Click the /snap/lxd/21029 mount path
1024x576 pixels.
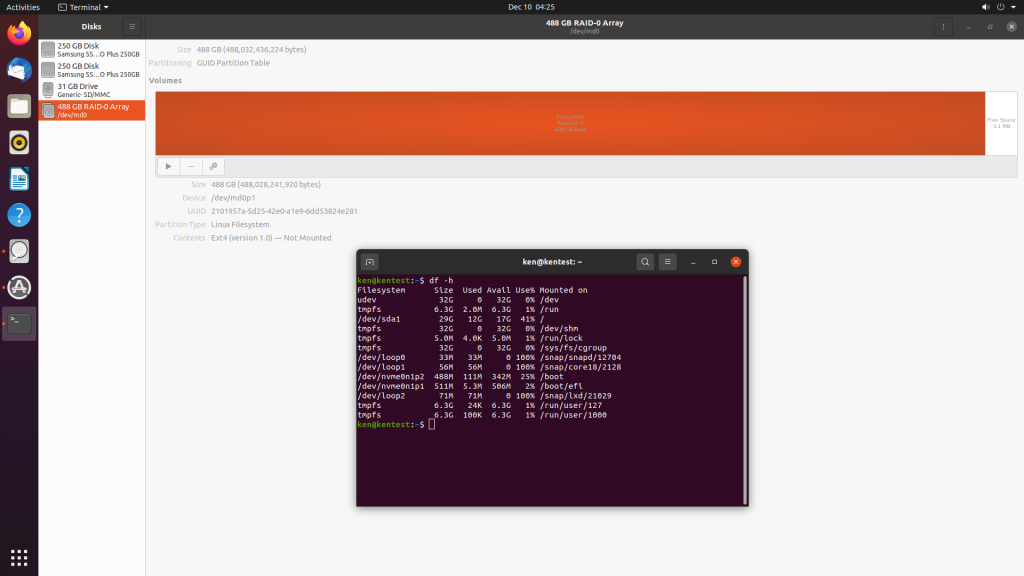(x=575, y=396)
